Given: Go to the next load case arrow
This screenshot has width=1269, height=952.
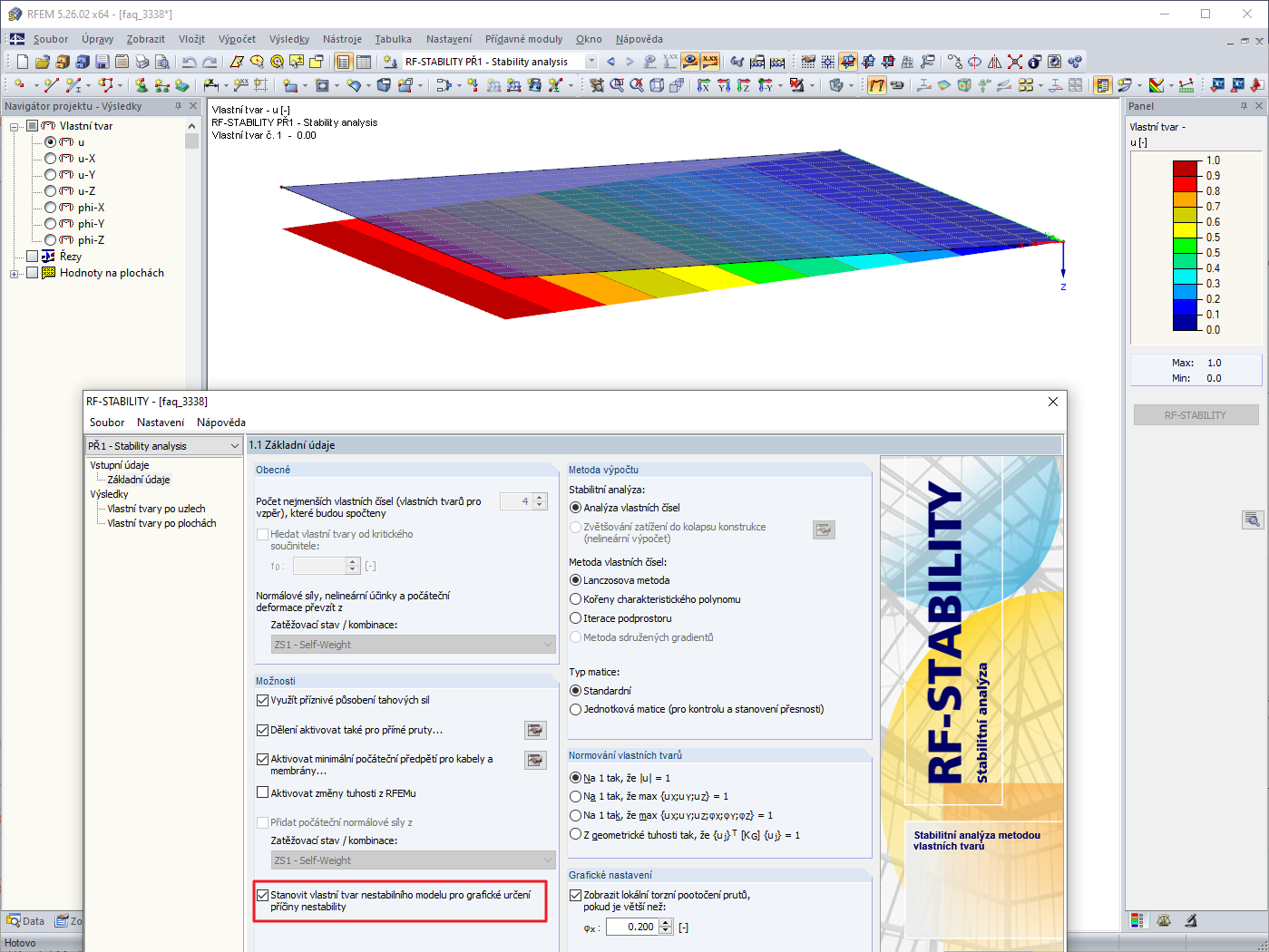Looking at the screenshot, I should pos(630,62).
